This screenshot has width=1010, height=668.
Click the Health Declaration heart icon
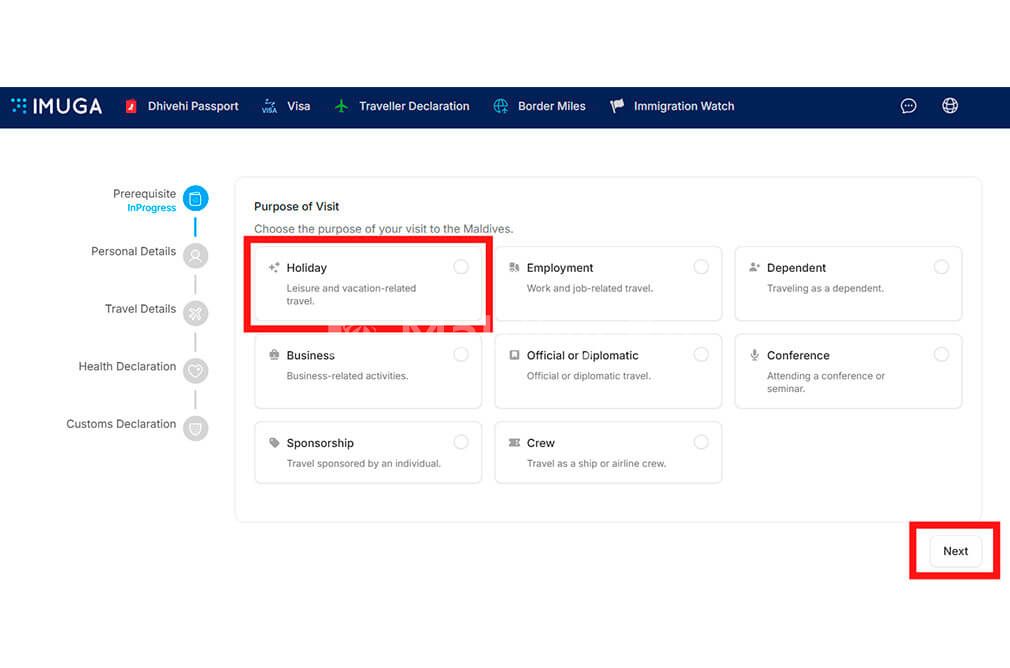tap(195, 370)
